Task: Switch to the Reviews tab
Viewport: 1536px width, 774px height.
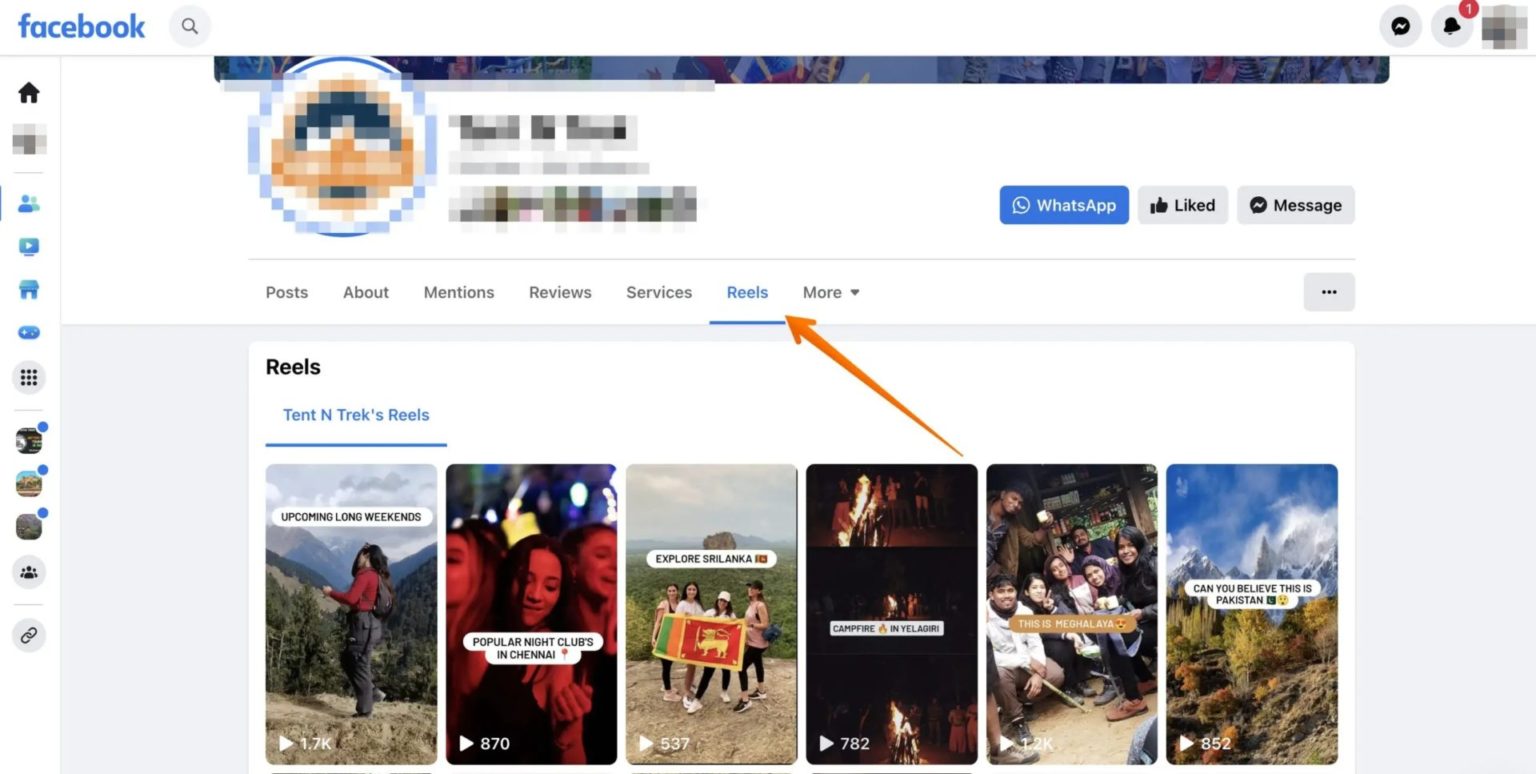Action: [x=560, y=293]
